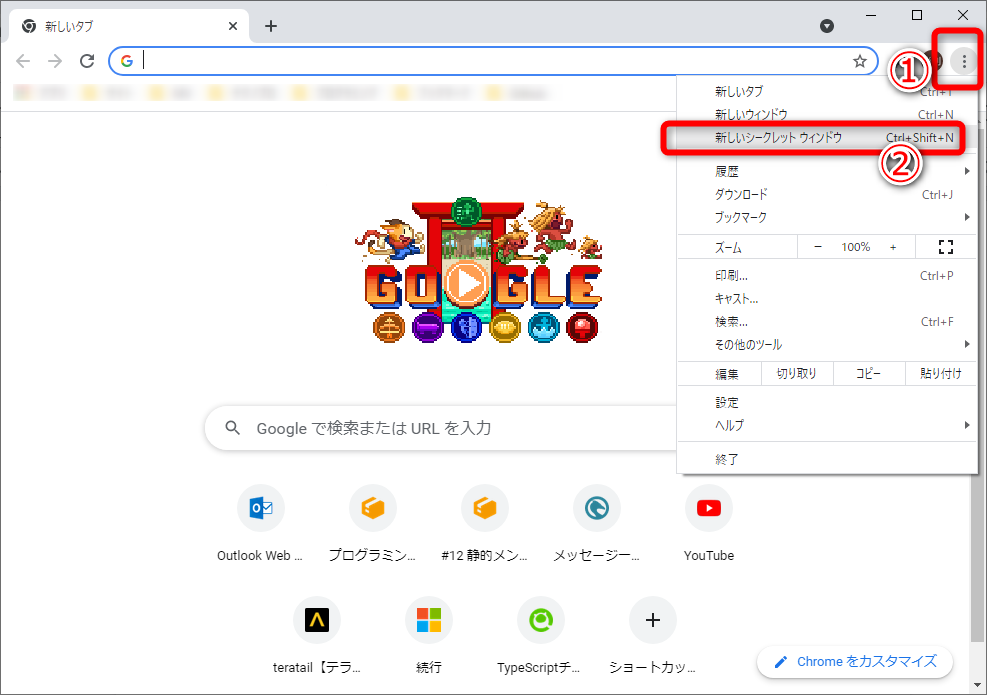The image size is (987, 695).
Task: Open the YouTube shortcut icon
Action: click(x=708, y=507)
